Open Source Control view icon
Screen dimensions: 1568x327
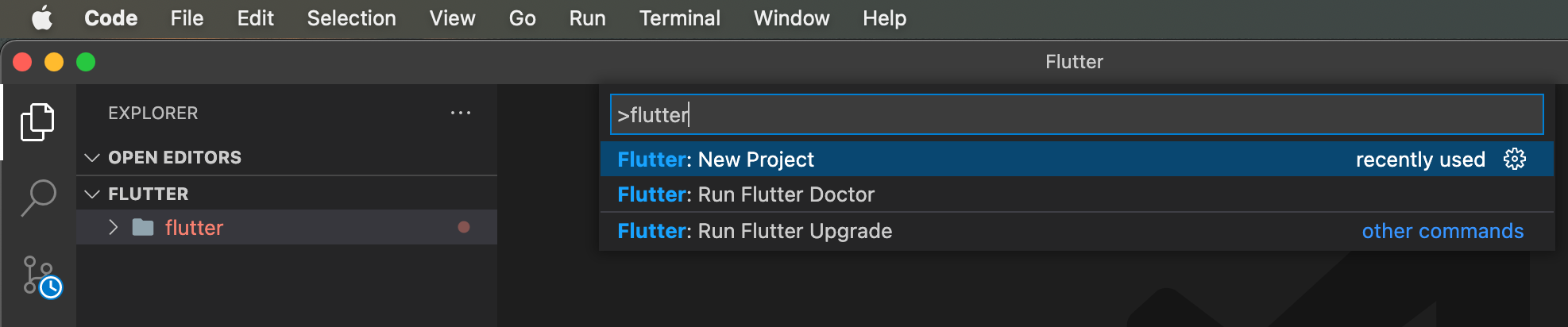[40, 276]
